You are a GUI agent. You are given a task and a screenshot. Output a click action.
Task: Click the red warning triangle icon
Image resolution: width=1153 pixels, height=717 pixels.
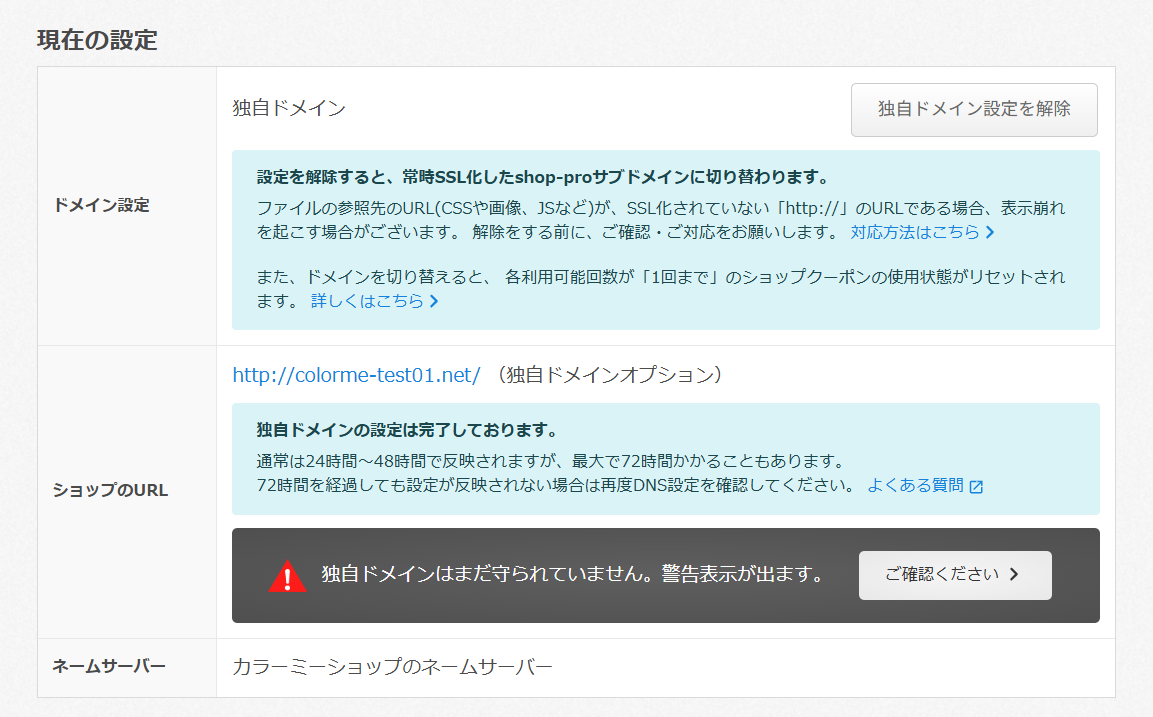(x=288, y=576)
